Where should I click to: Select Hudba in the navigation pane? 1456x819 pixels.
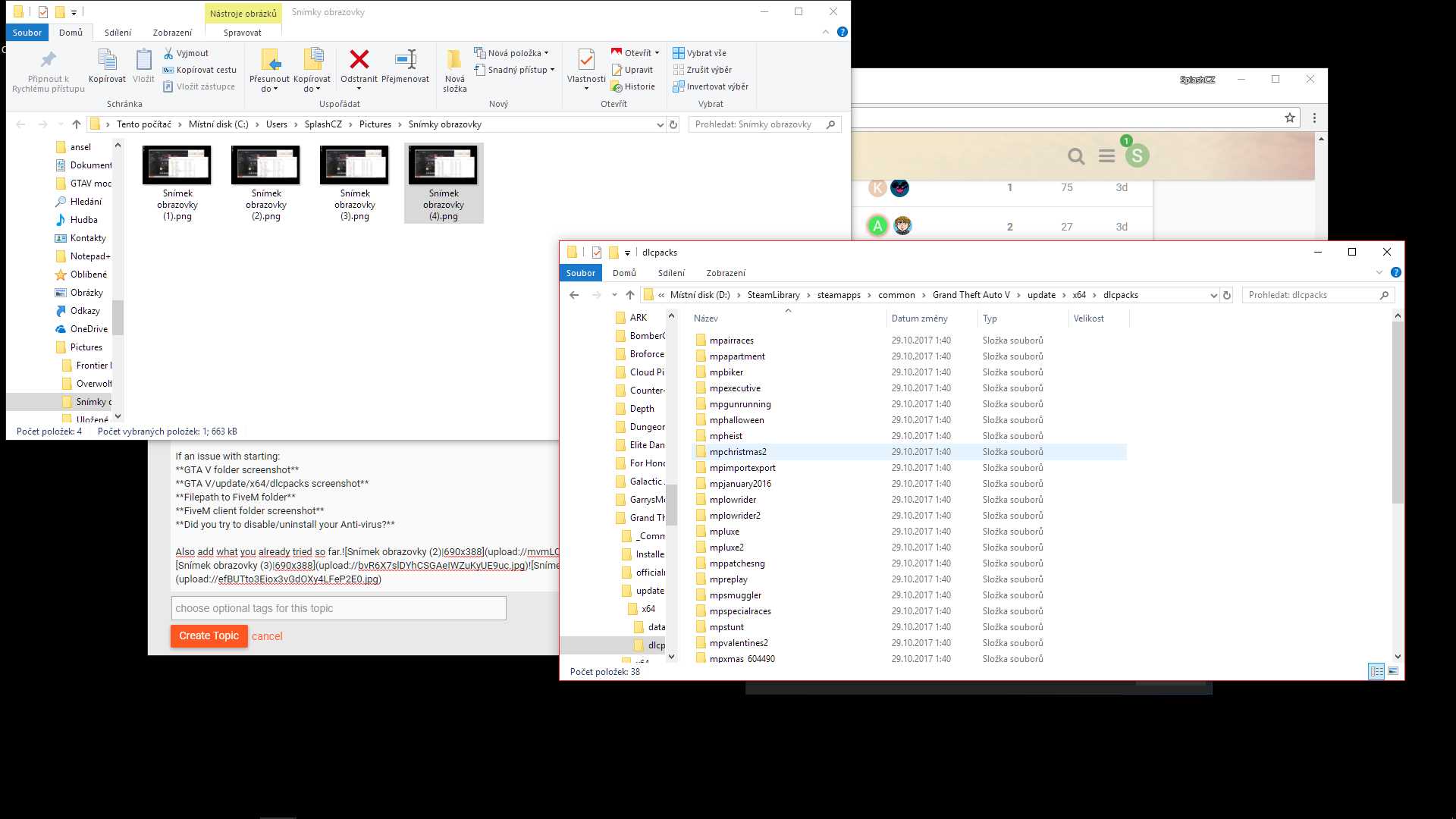tap(77, 220)
